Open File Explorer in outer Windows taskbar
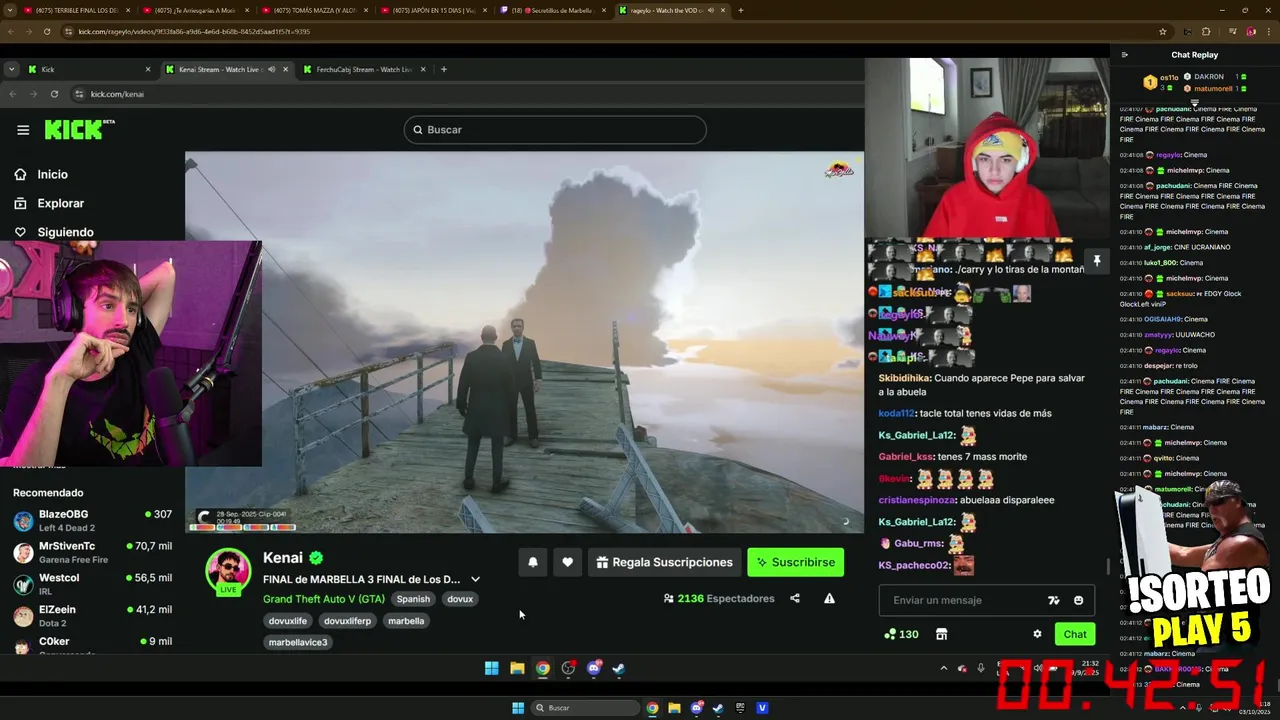This screenshot has width=1280, height=720. 674,708
